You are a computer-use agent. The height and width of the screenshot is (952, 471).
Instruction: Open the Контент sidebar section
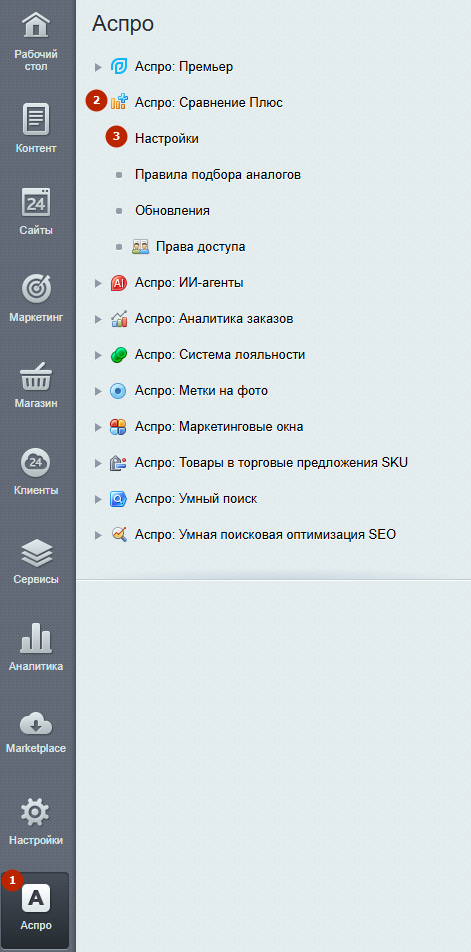[x=36, y=128]
